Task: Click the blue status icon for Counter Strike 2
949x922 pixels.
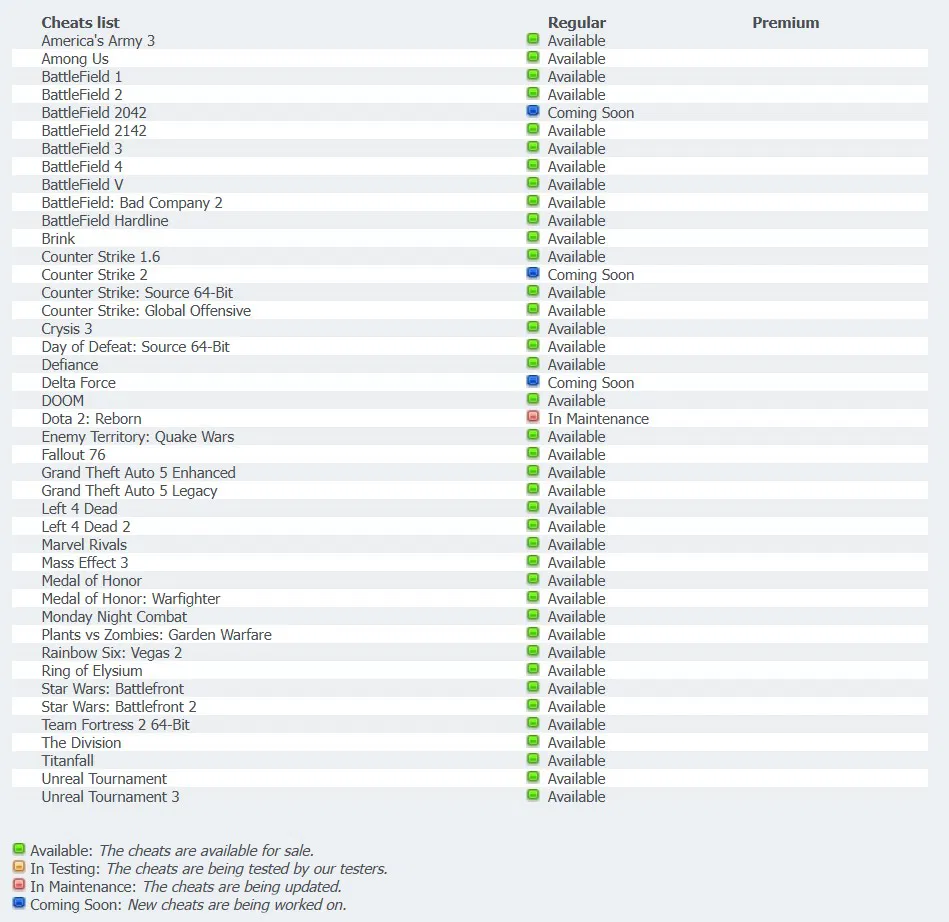Action: 533,273
